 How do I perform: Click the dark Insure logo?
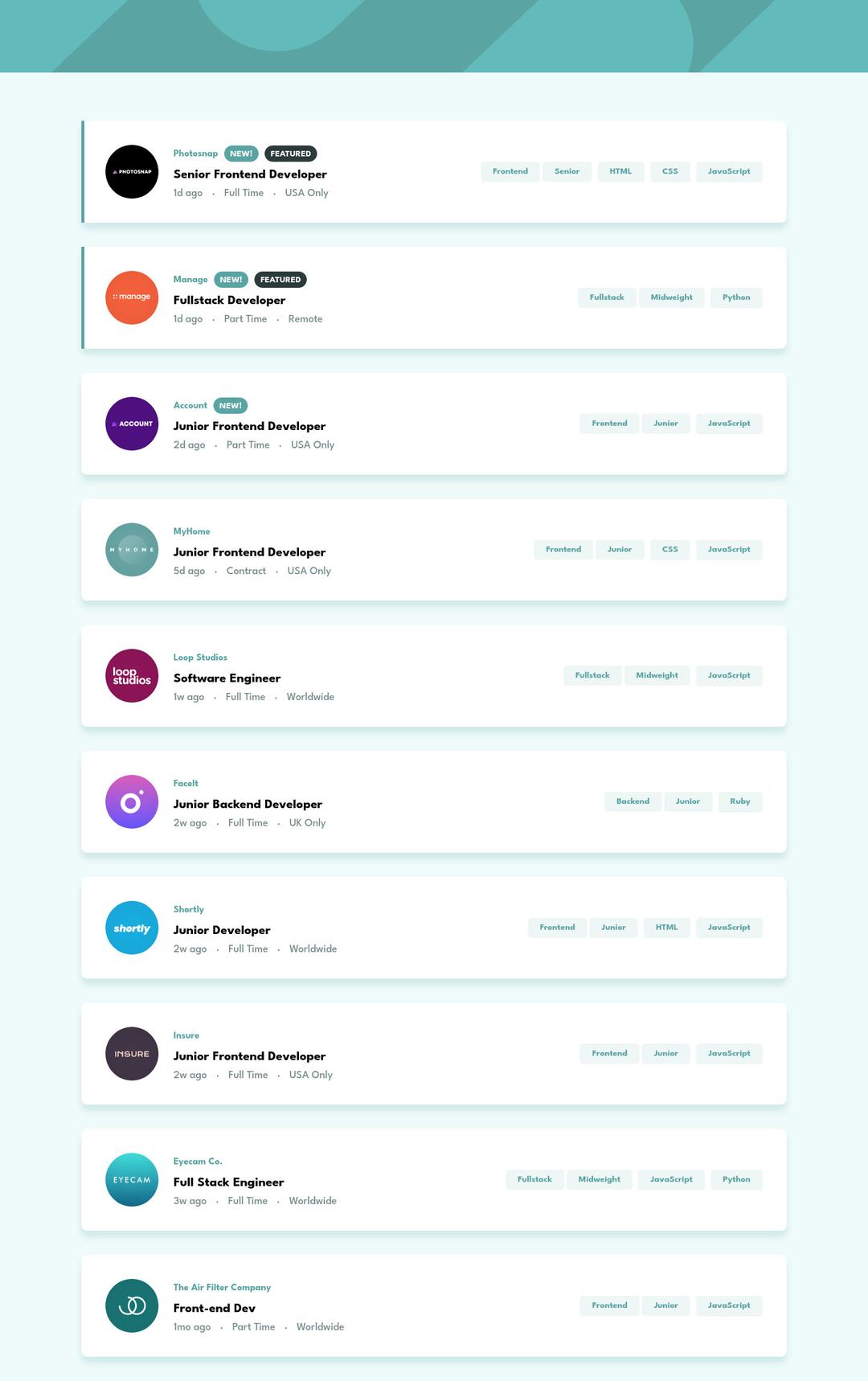132,1054
